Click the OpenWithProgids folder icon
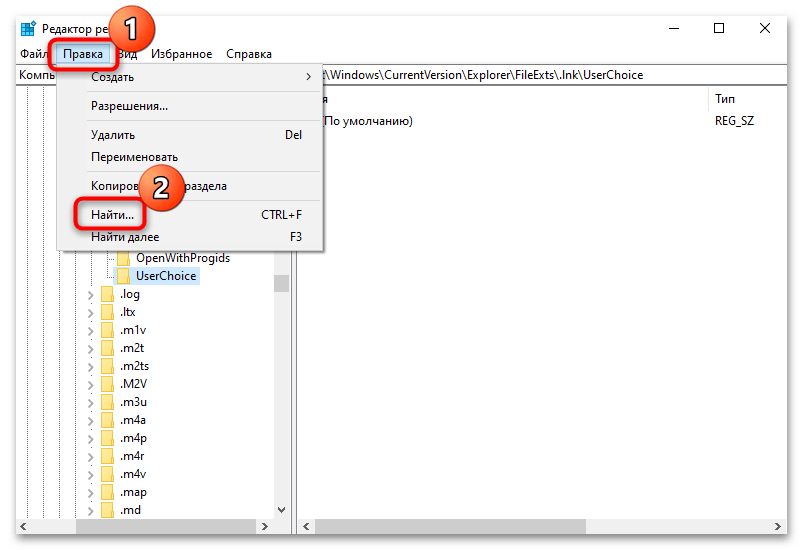 point(124,258)
